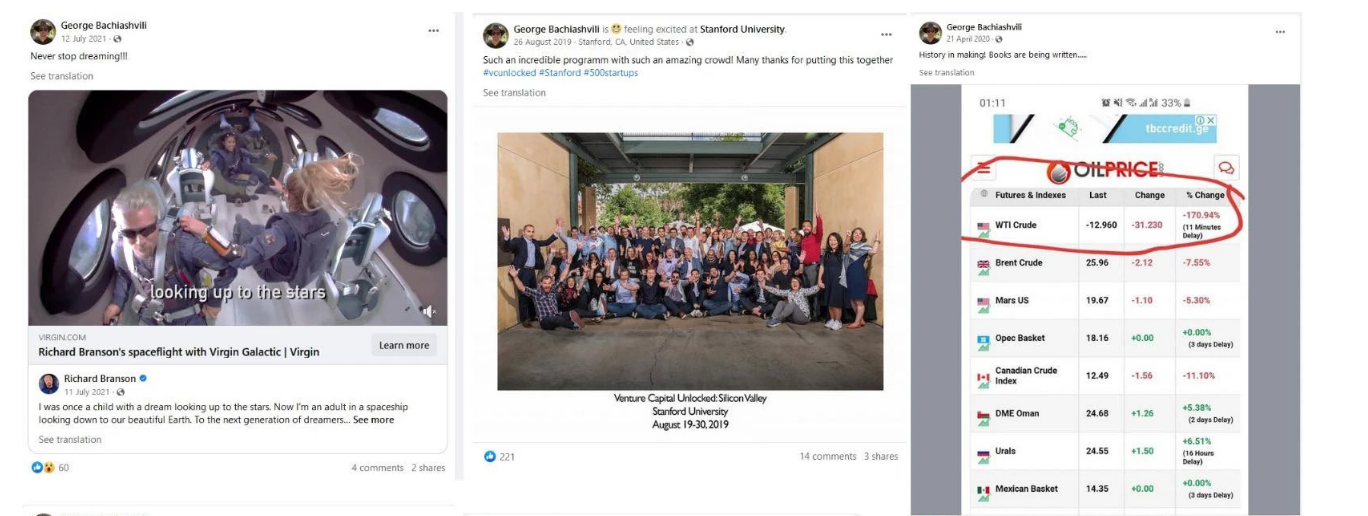
Task: Click the OilPrice chat bubble icon
Action: [1225, 168]
